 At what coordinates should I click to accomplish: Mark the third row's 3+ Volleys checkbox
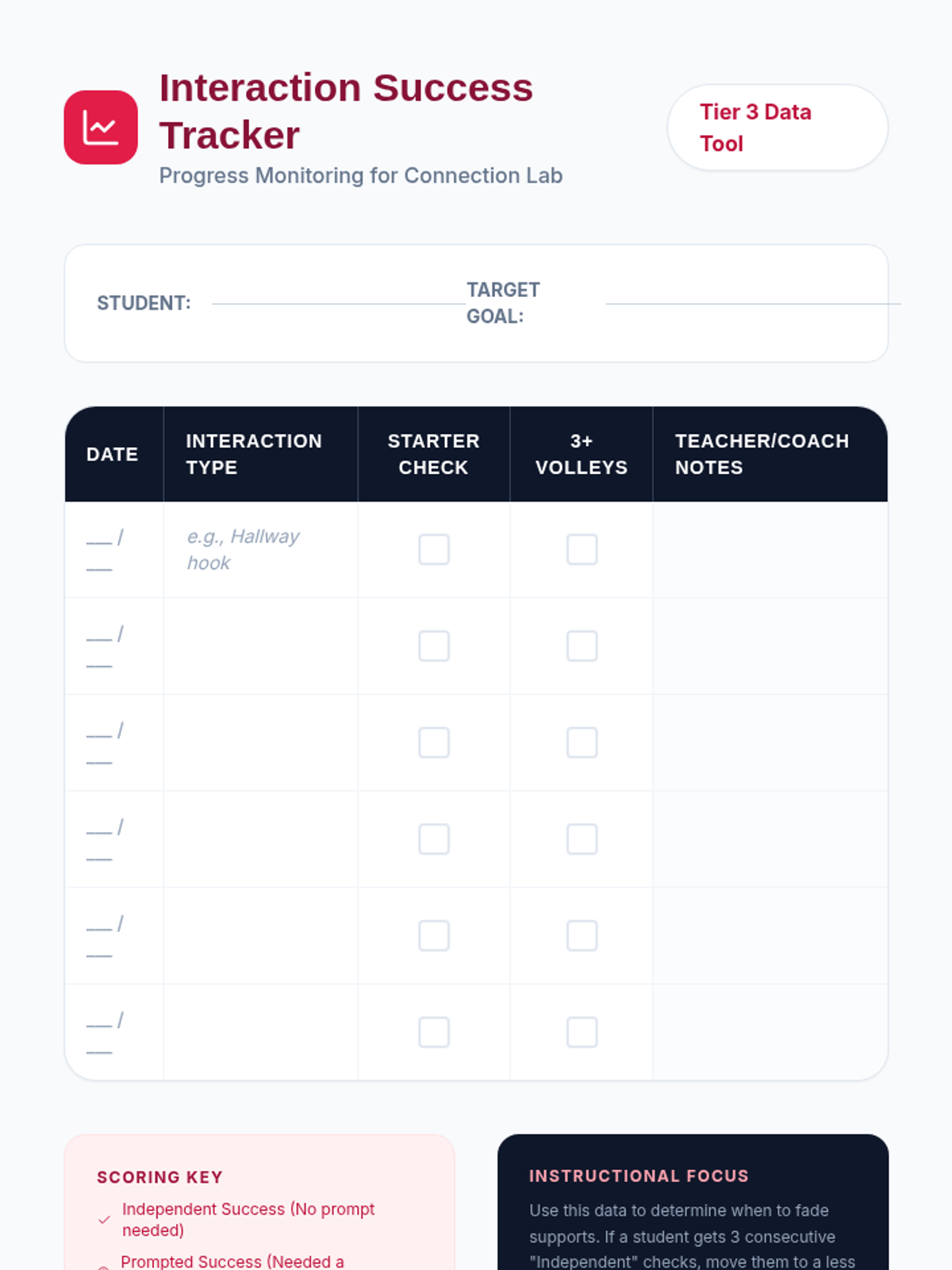(582, 743)
